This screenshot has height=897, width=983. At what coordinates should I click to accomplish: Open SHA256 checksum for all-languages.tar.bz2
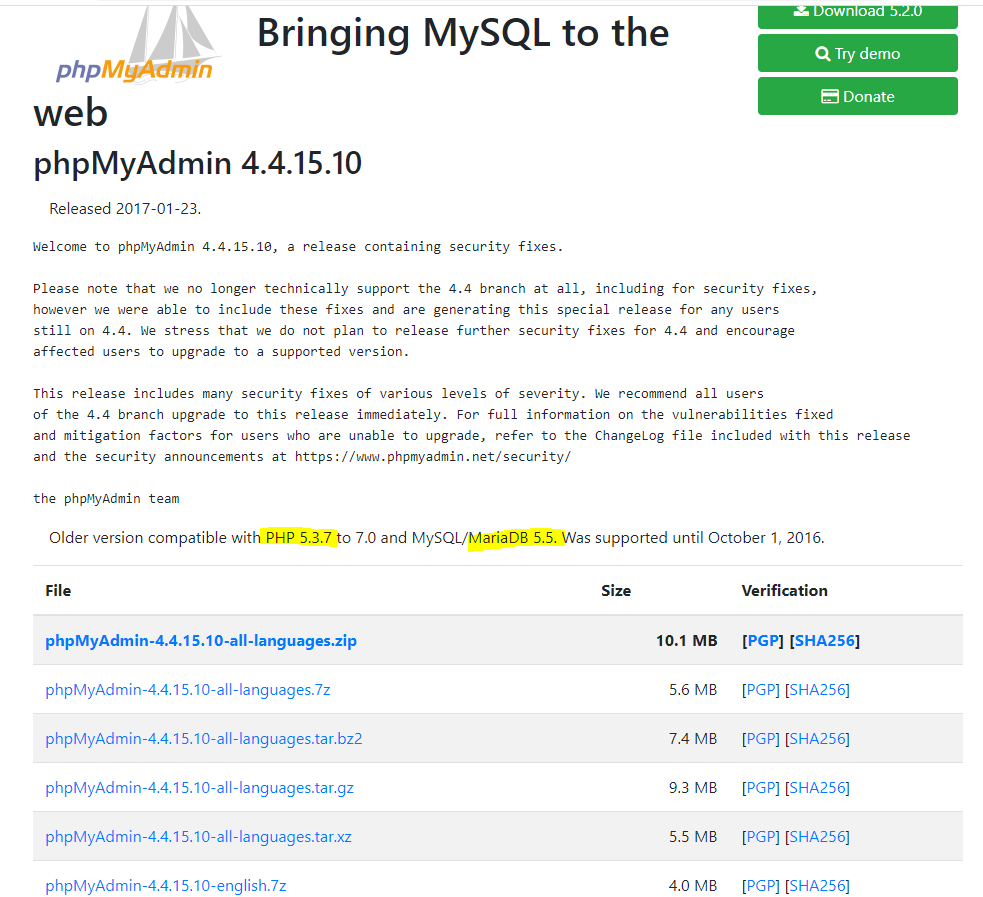[817, 738]
